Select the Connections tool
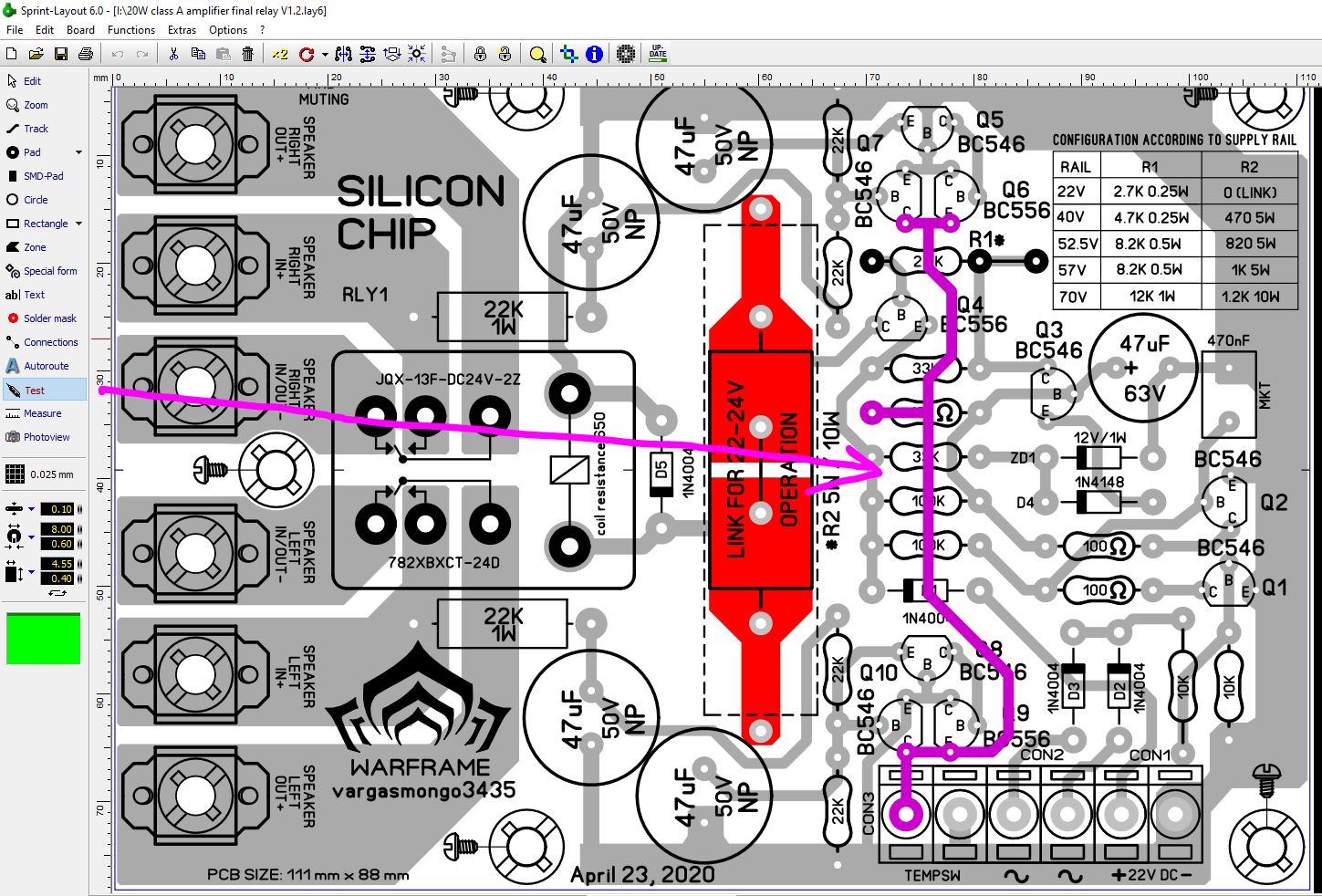Image resolution: width=1322 pixels, height=896 pixels. [x=44, y=342]
